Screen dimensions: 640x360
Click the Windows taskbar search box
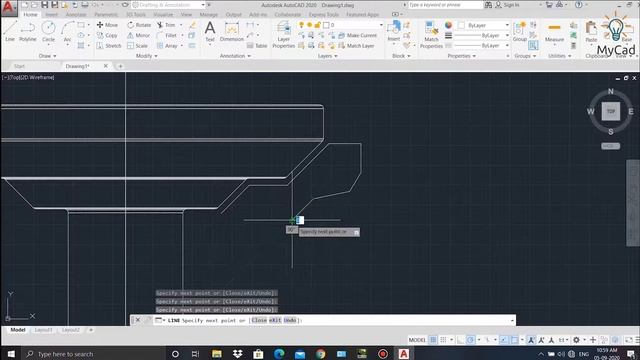pyautogui.click(x=94, y=354)
